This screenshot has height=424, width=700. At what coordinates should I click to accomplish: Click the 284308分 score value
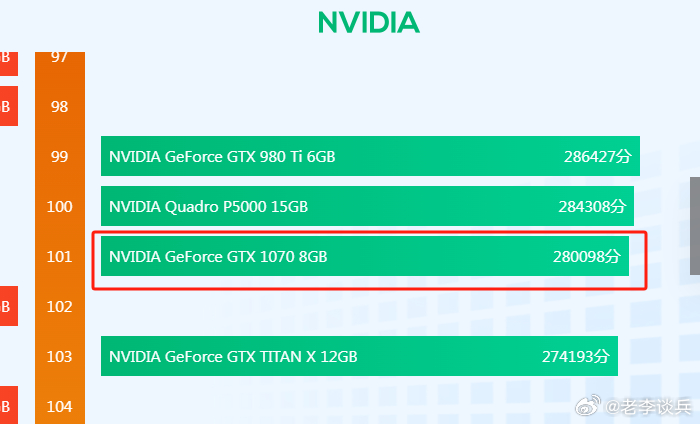(592, 207)
